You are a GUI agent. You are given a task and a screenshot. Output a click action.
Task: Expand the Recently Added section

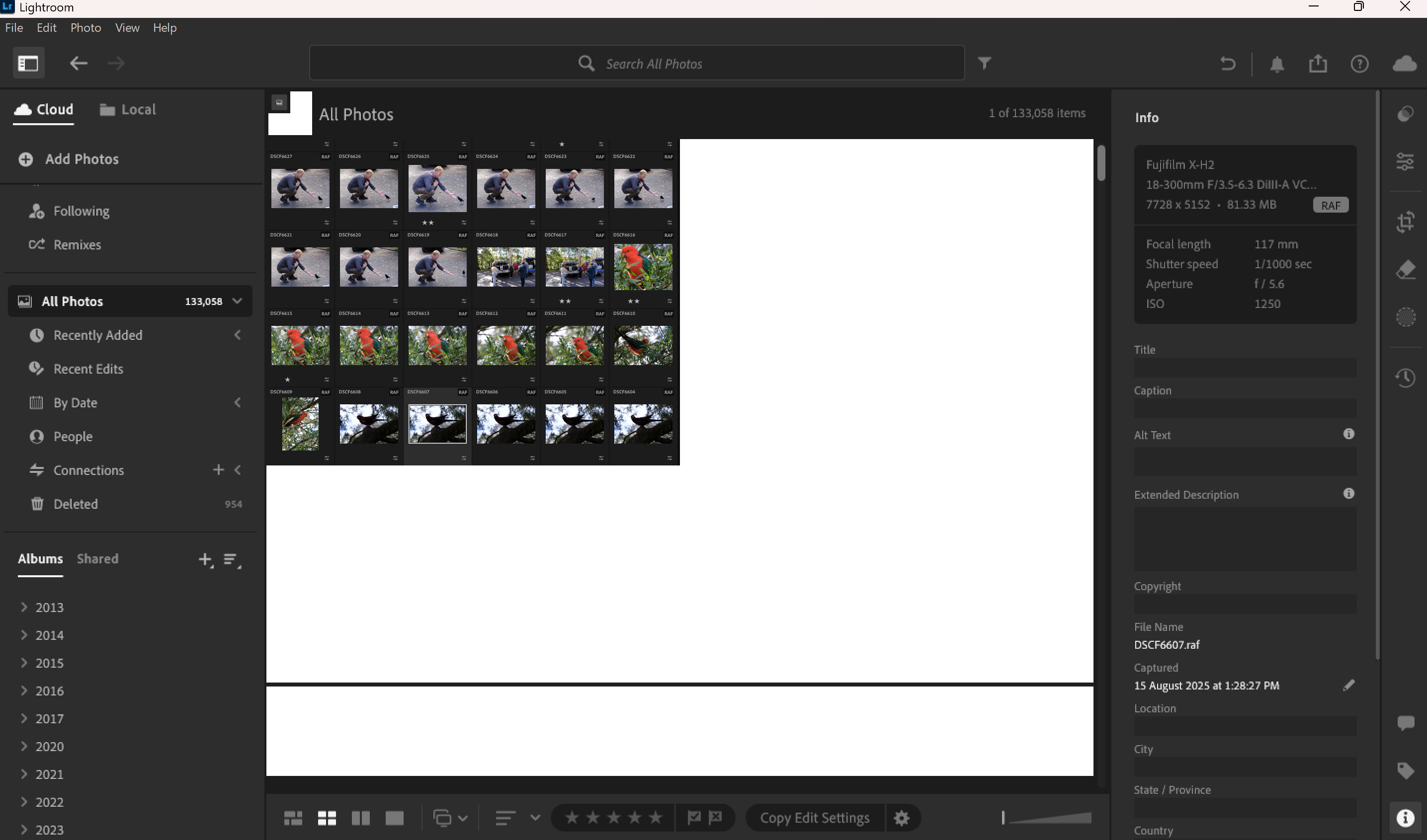[237, 335]
